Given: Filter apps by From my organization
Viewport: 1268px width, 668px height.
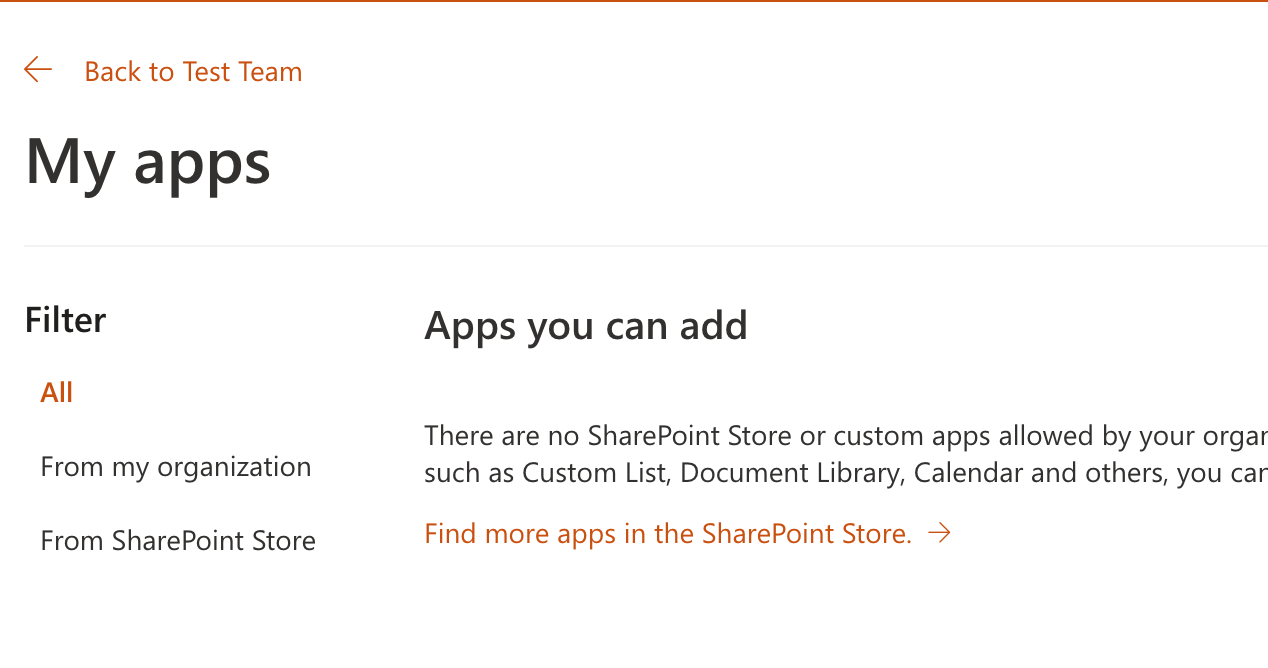Looking at the screenshot, I should pos(176,467).
